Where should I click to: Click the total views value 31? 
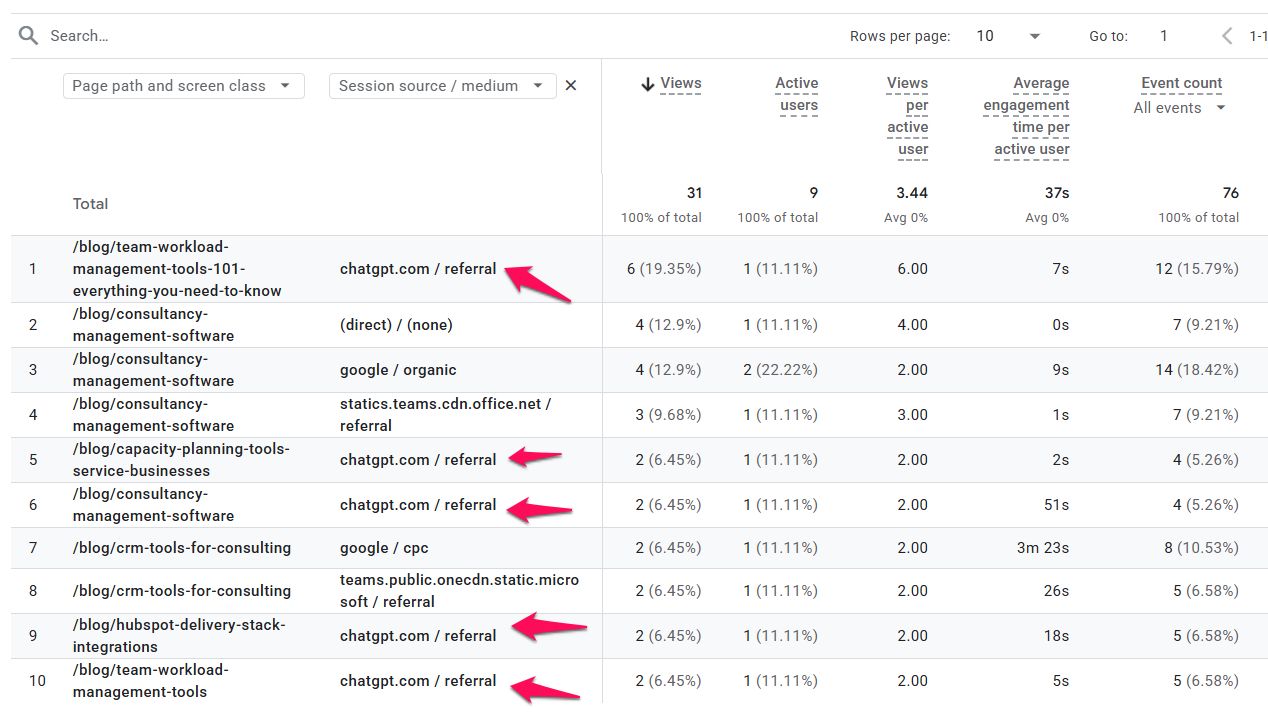(694, 193)
